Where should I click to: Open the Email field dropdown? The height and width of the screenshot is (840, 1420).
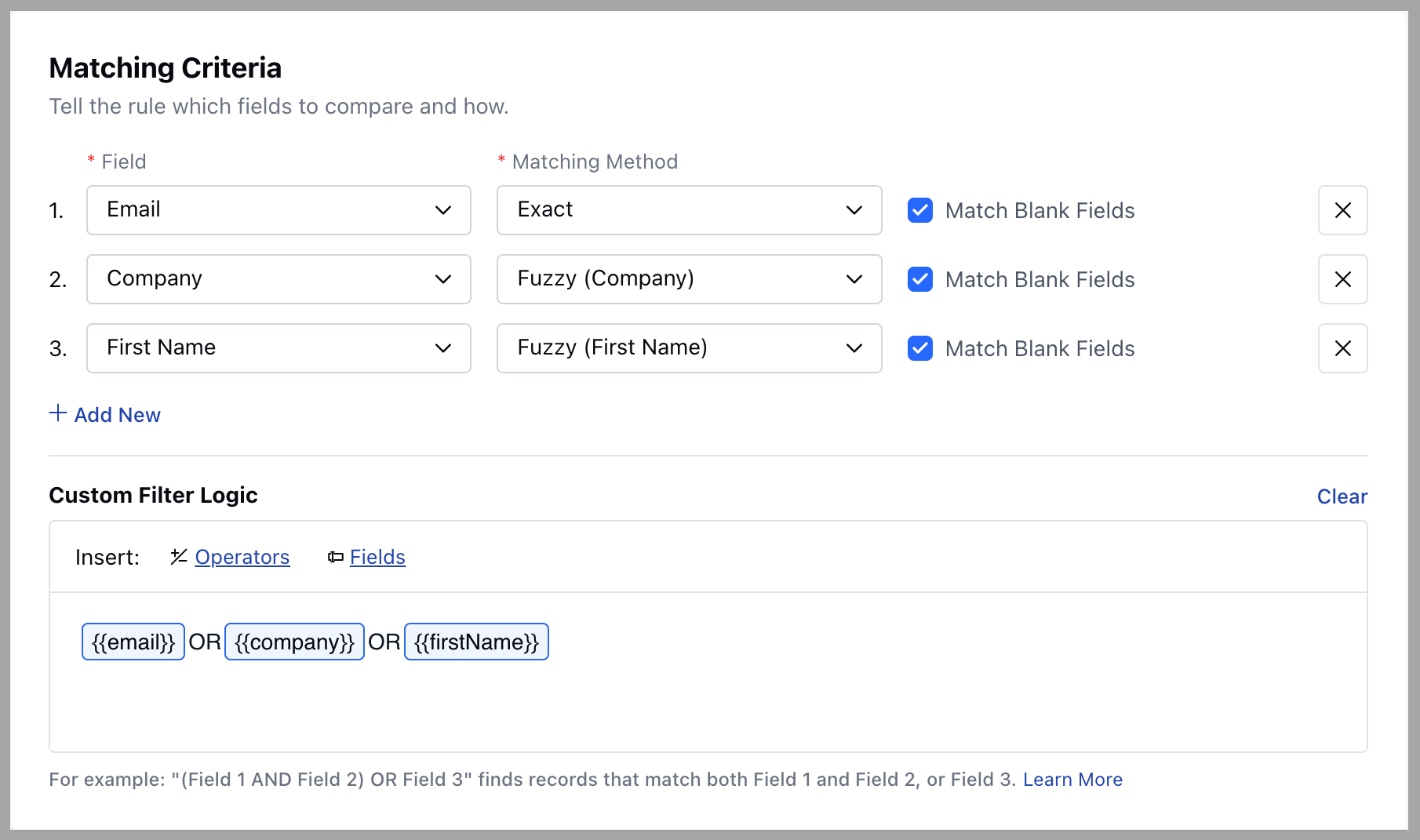click(x=279, y=210)
